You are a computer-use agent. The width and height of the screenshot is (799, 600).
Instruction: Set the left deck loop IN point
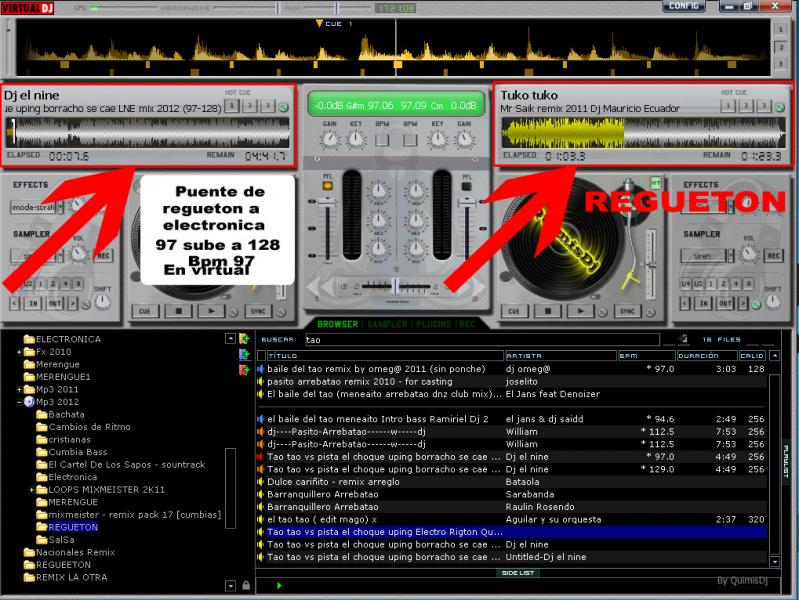[33, 303]
